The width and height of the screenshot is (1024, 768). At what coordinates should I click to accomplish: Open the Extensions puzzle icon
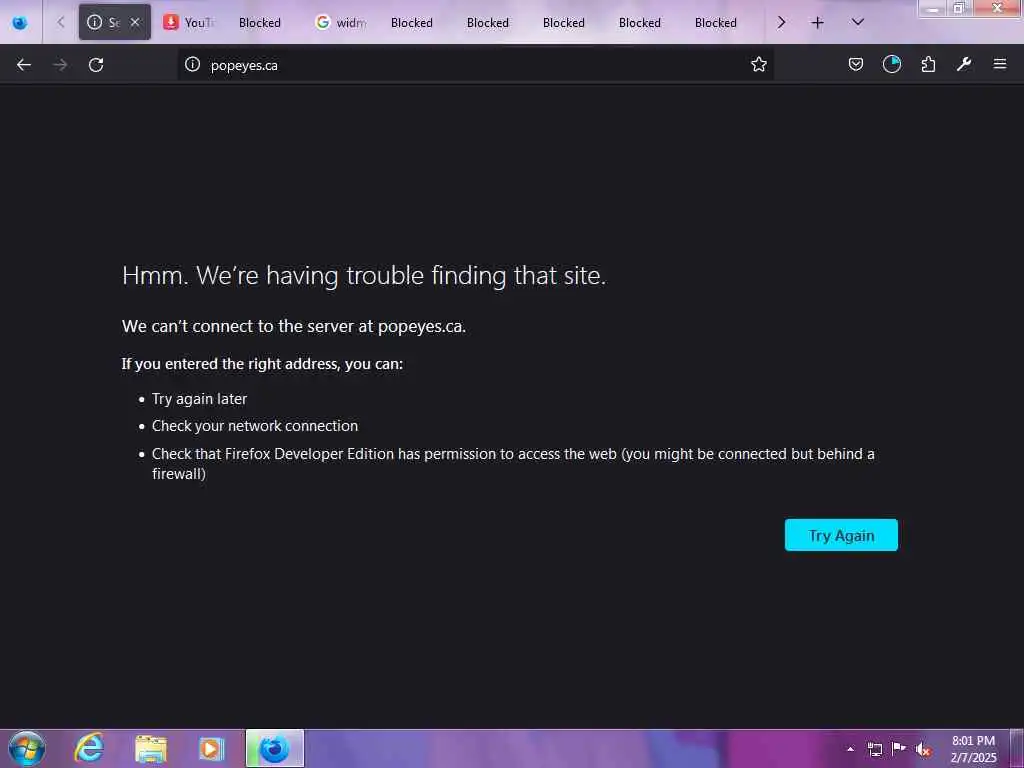928,64
